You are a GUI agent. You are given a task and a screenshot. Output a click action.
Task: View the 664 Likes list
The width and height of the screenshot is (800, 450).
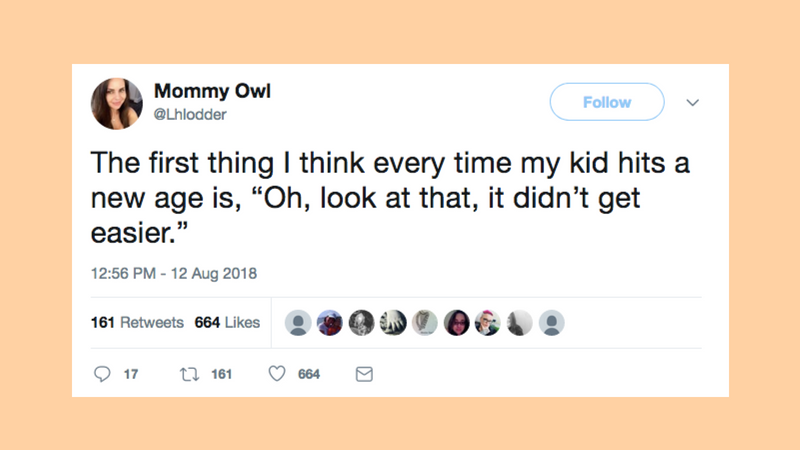227,322
